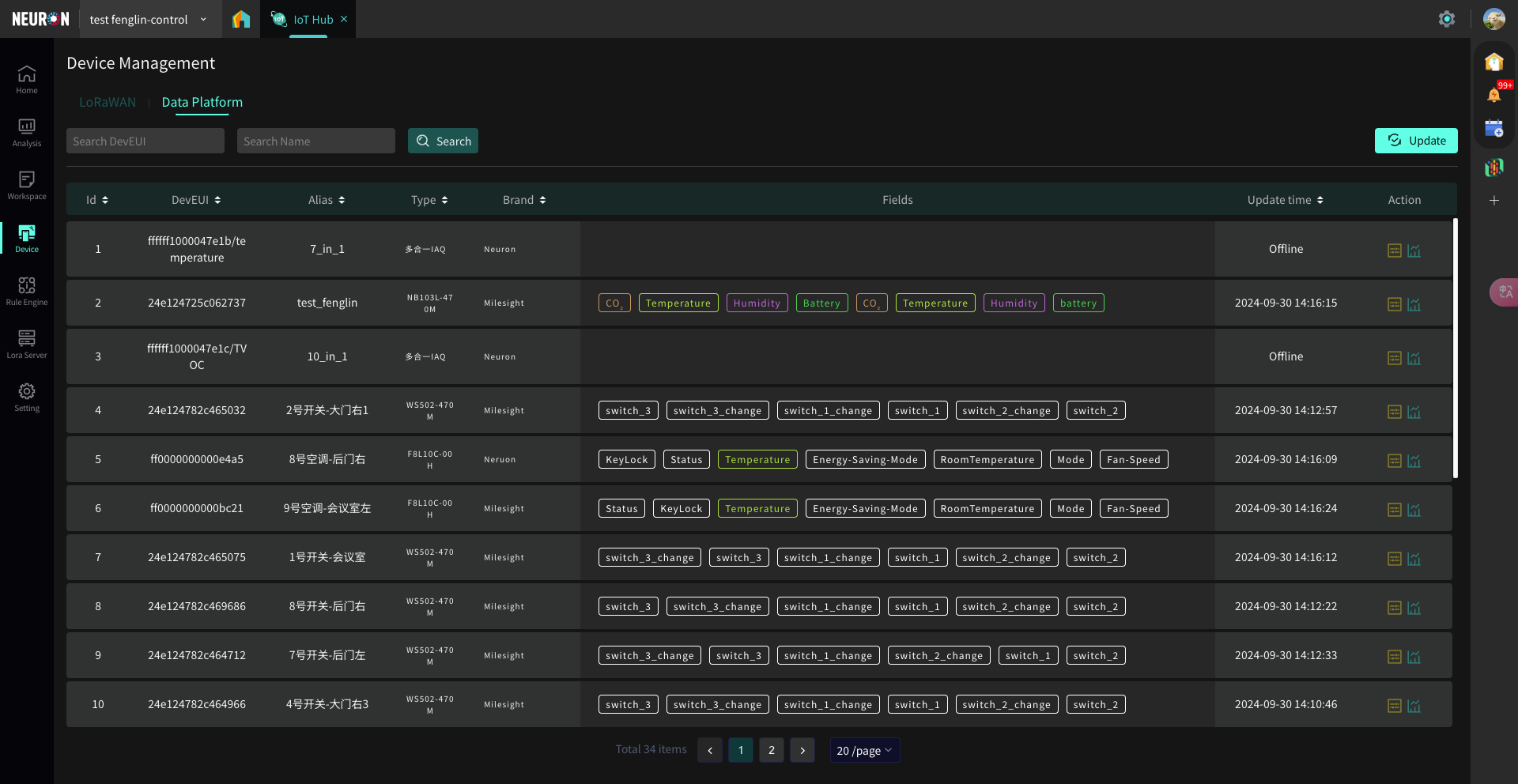
Task: Open the Rule Engine sidebar item
Action: [27, 291]
